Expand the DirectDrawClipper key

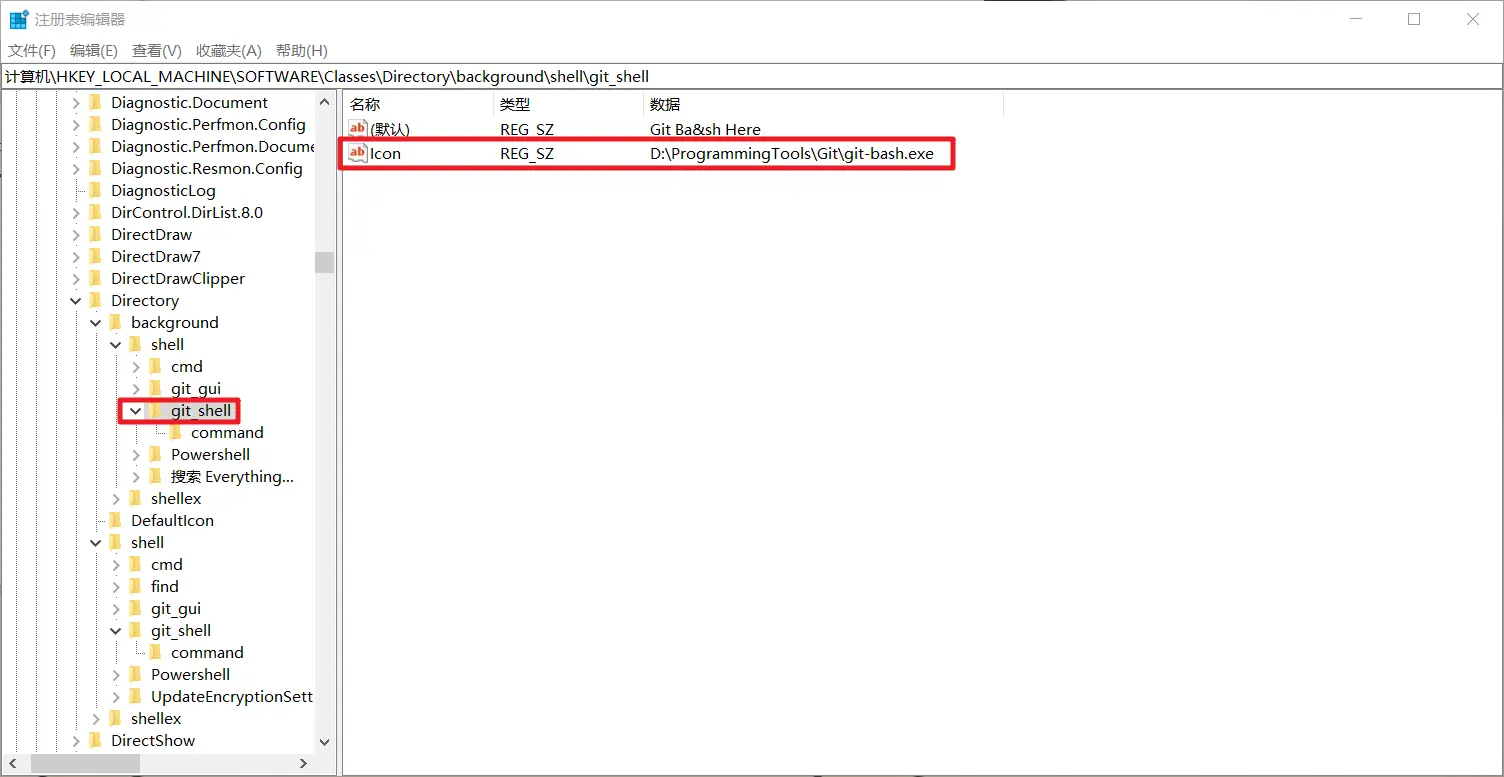click(76, 278)
